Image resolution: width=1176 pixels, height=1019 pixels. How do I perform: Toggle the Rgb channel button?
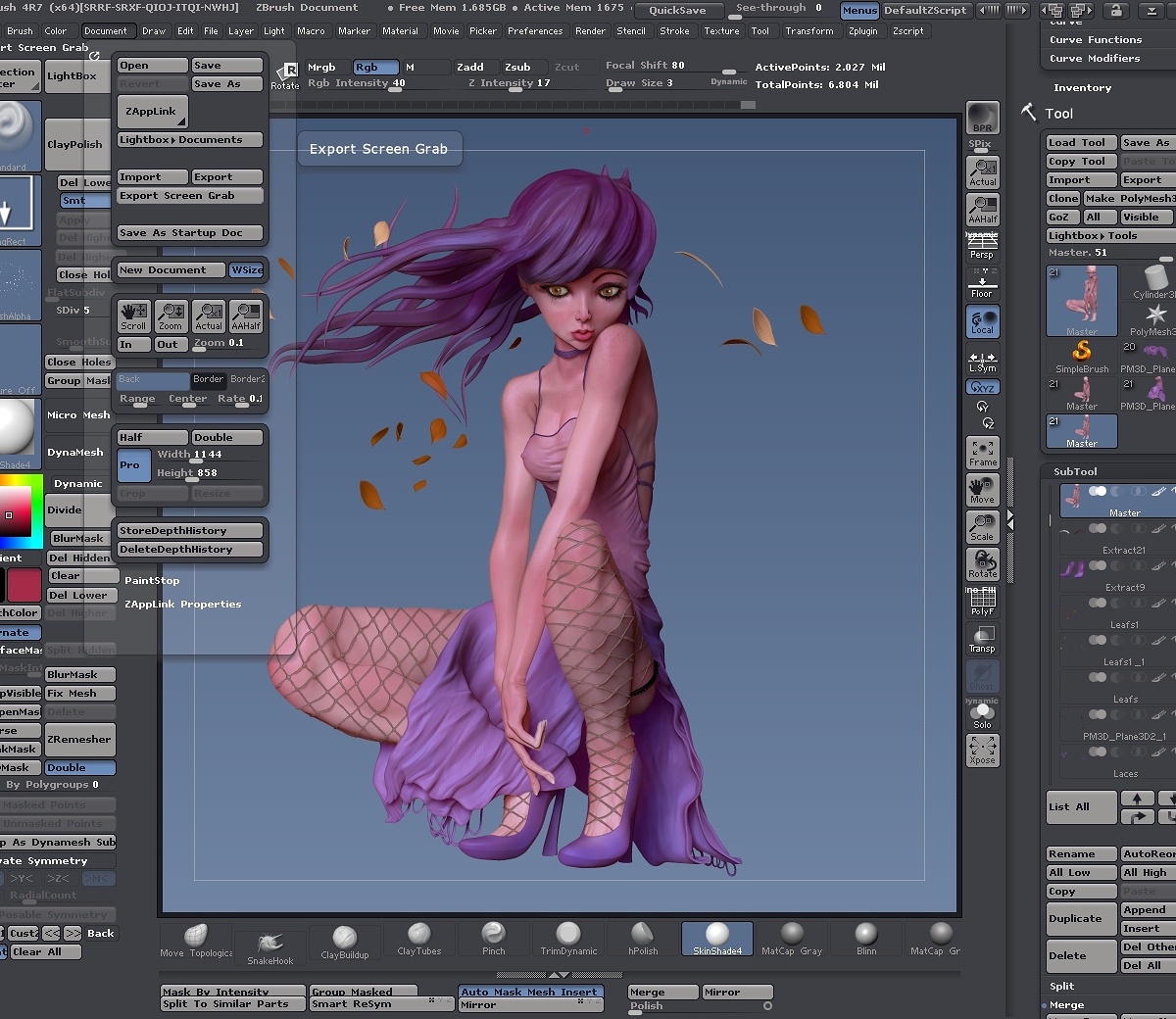375,68
